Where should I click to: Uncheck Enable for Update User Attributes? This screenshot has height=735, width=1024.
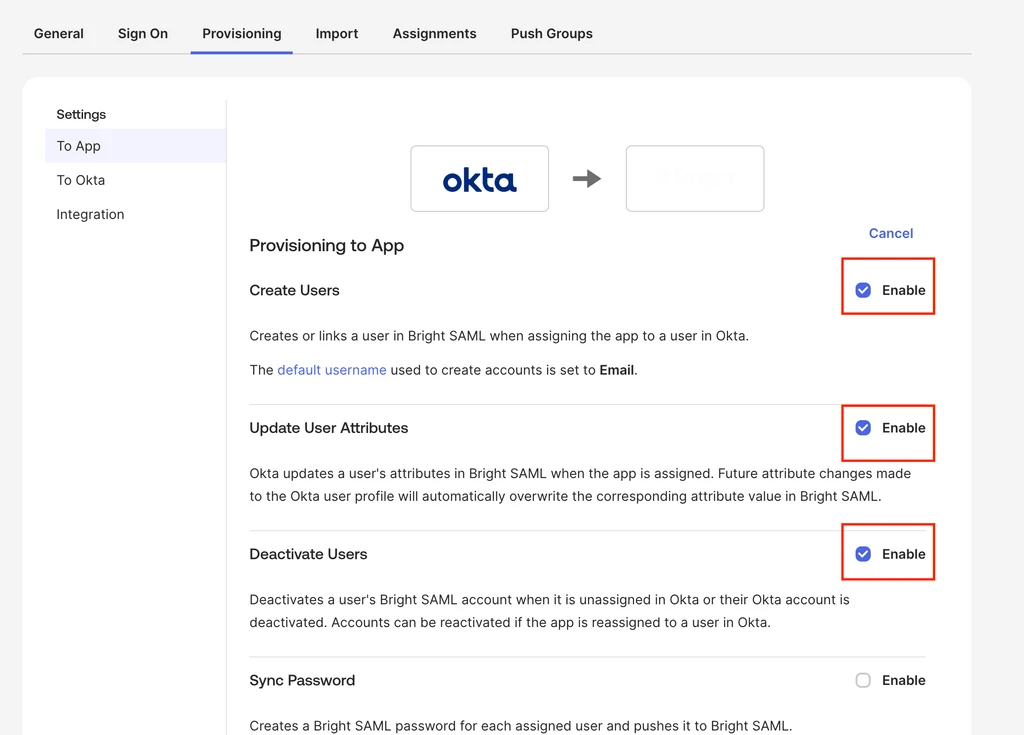click(863, 428)
